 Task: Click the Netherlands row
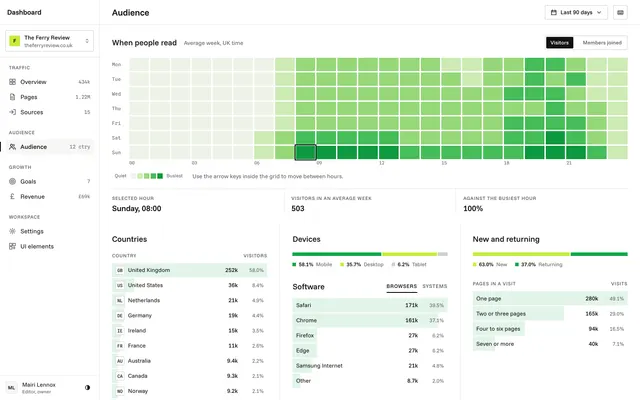pyautogui.click(x=189, y=300)
